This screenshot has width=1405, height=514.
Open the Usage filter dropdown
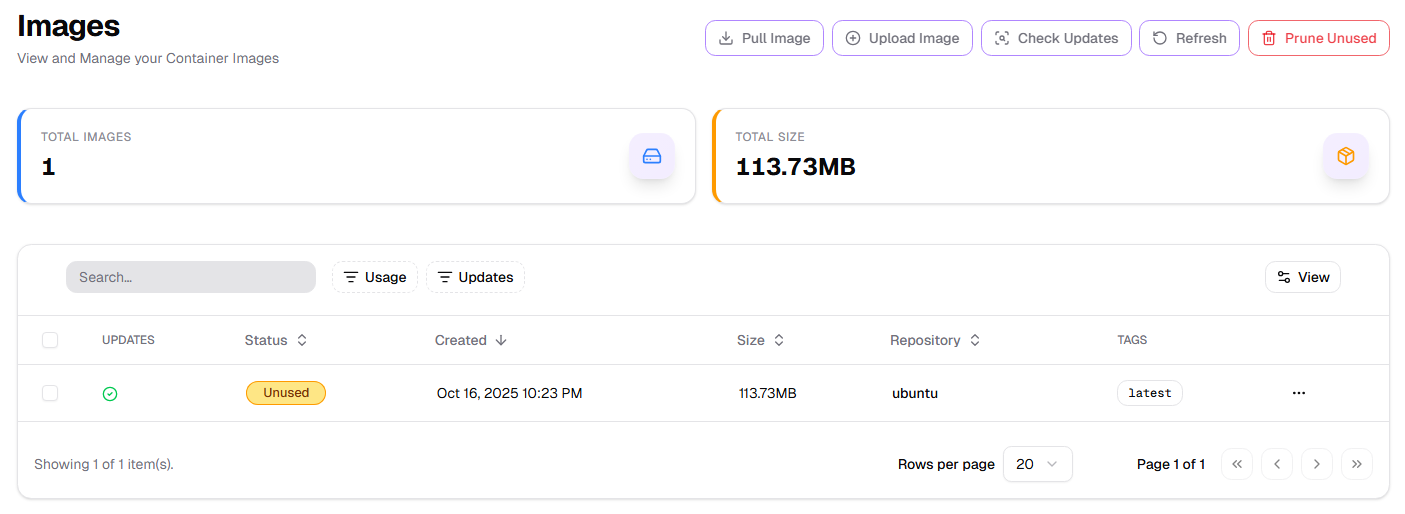[x=375, y=277]
